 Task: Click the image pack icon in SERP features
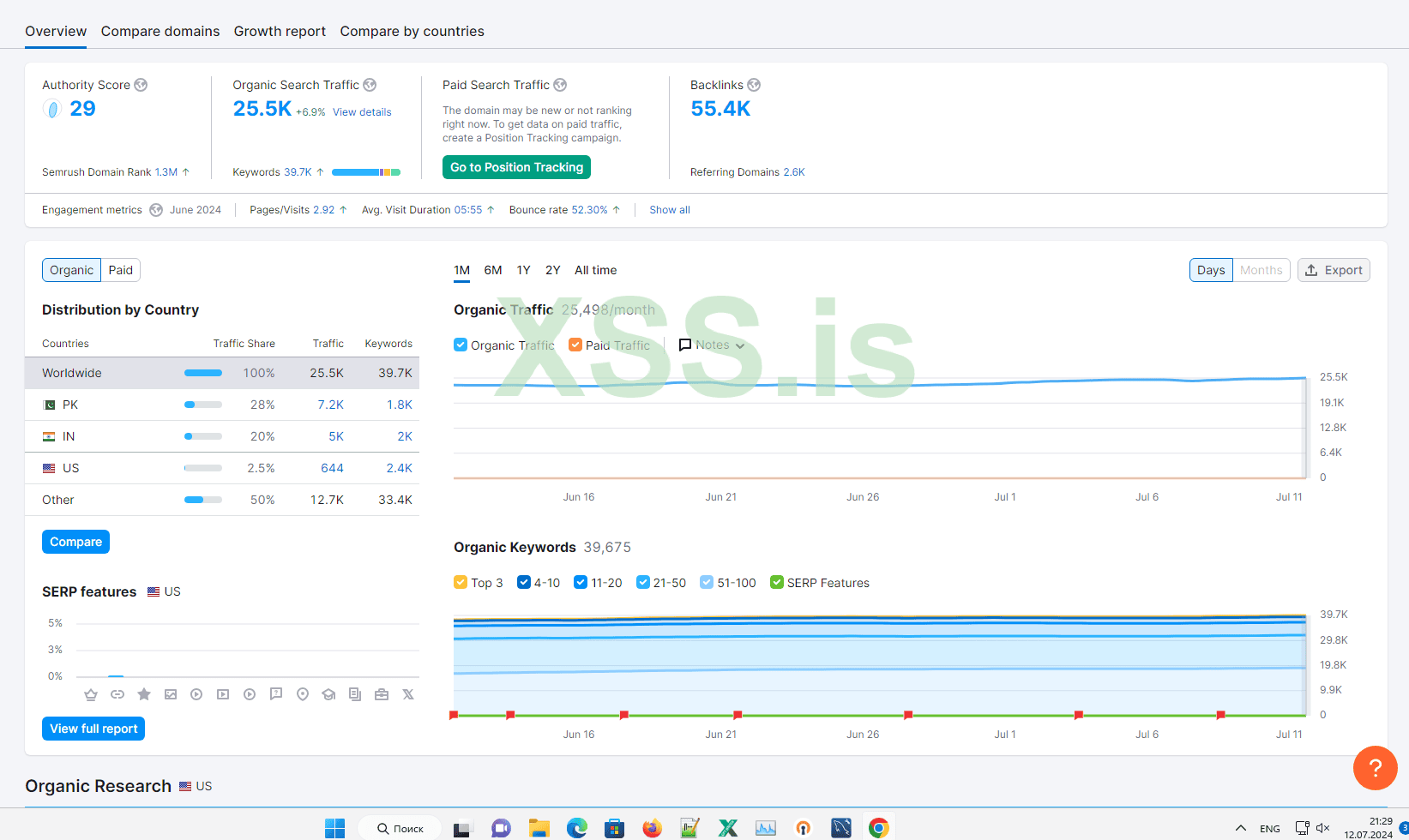(x=171, y=694)
